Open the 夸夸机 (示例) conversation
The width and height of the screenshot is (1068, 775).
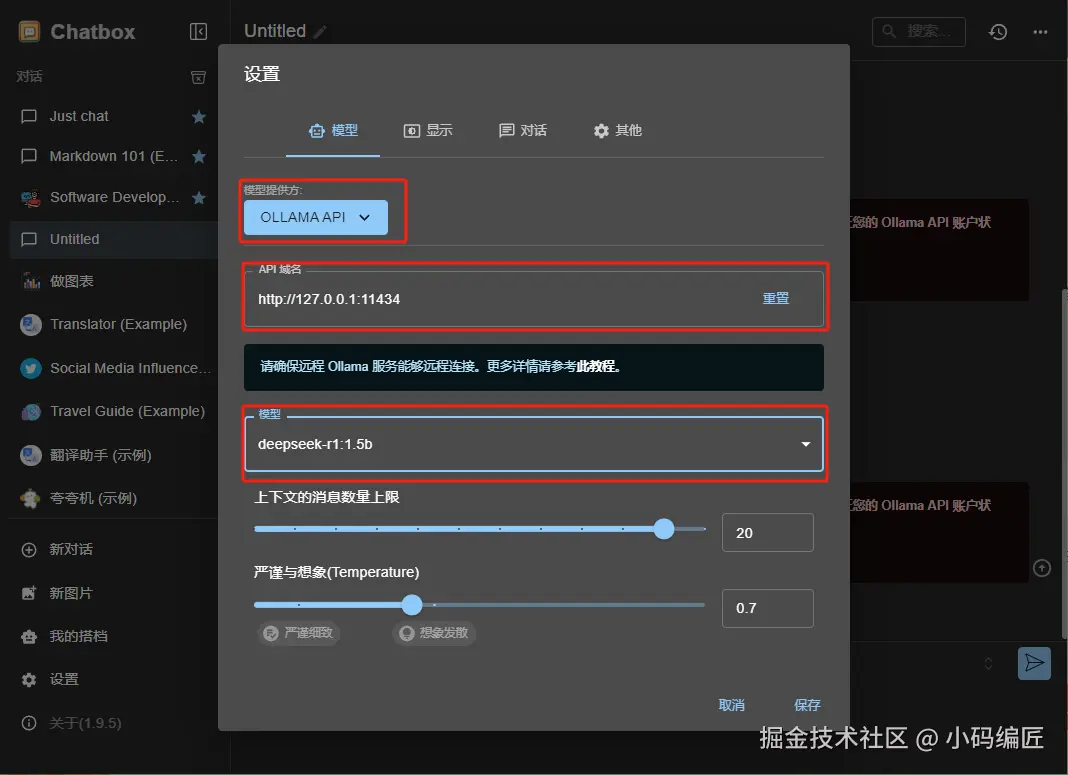click(x=114, y=499)
